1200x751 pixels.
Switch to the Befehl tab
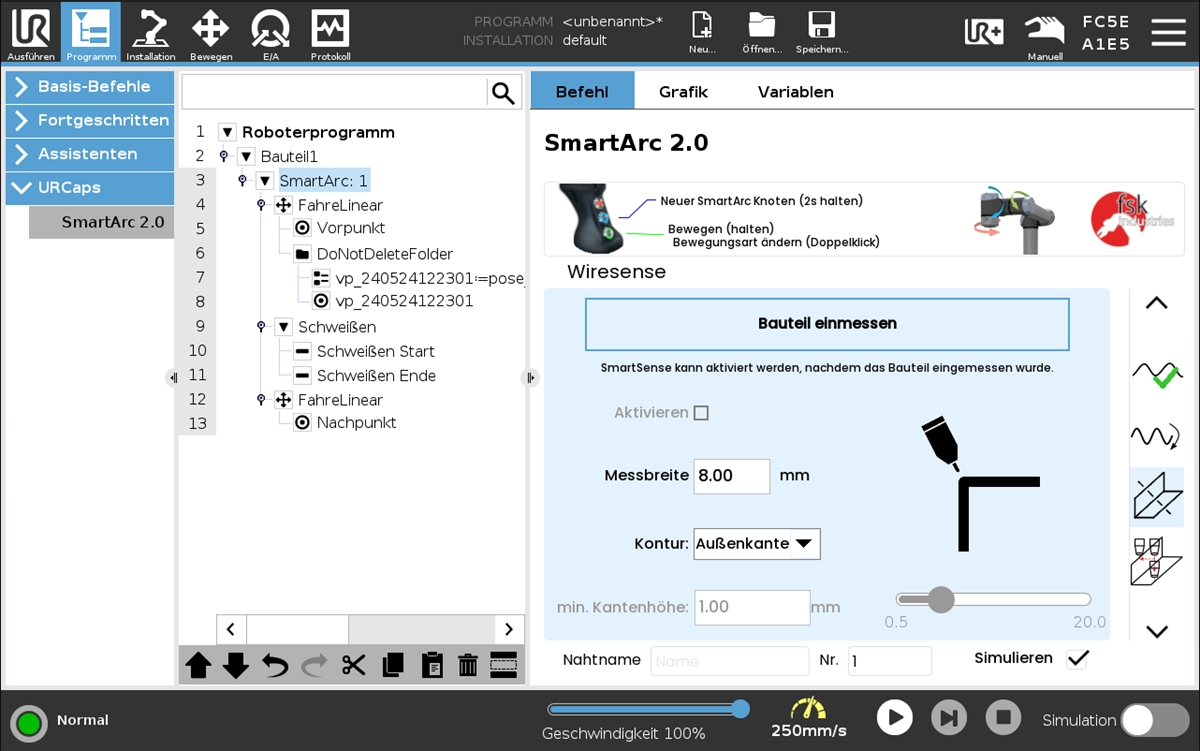[582, 91]
